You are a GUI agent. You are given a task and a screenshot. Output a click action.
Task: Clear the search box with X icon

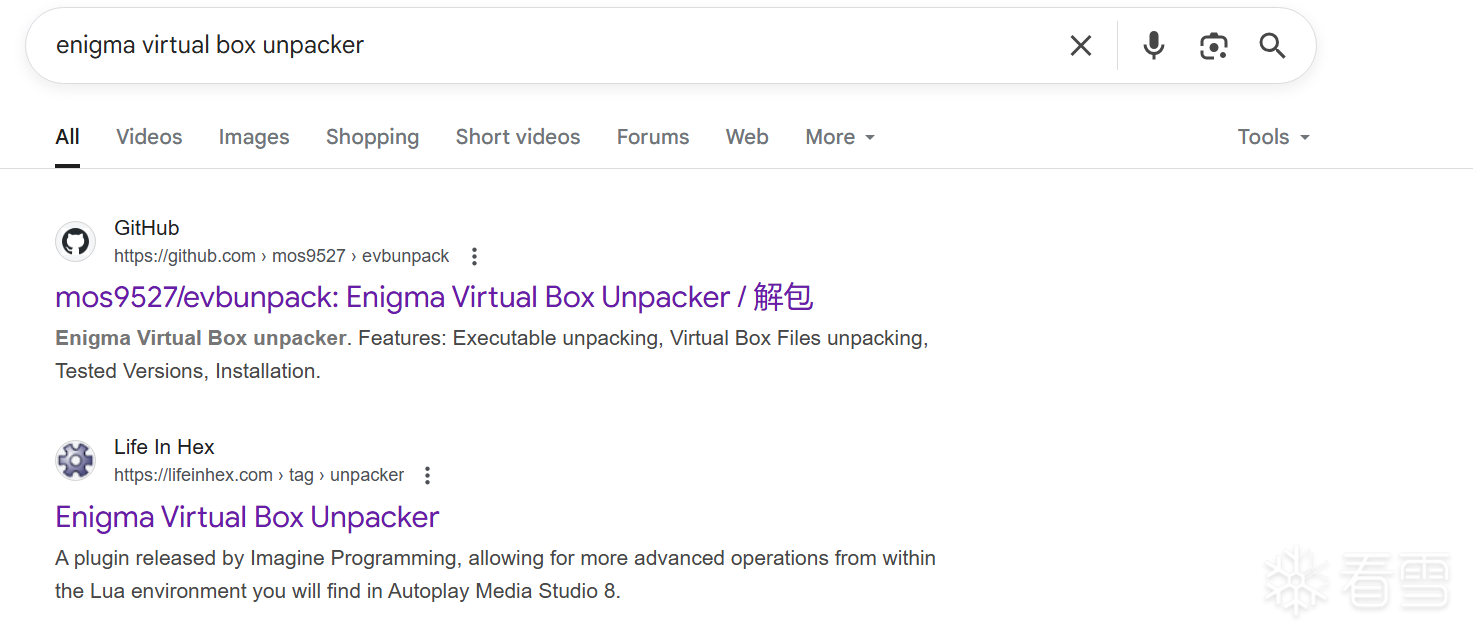point(1080,45)
